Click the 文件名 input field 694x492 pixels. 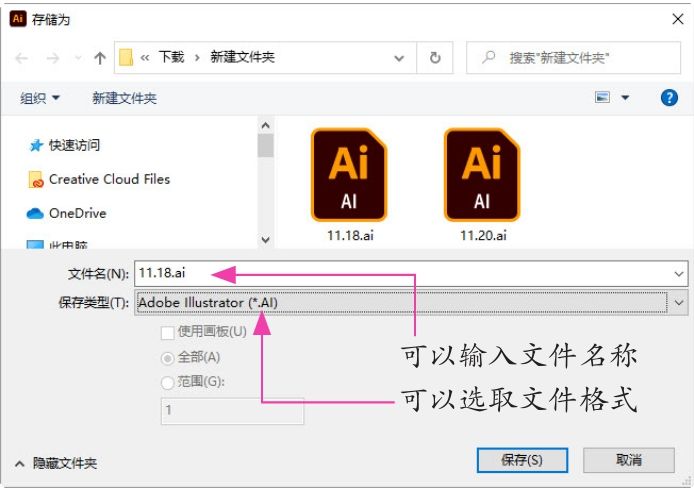pyautogui.click(x=411, y=273)
